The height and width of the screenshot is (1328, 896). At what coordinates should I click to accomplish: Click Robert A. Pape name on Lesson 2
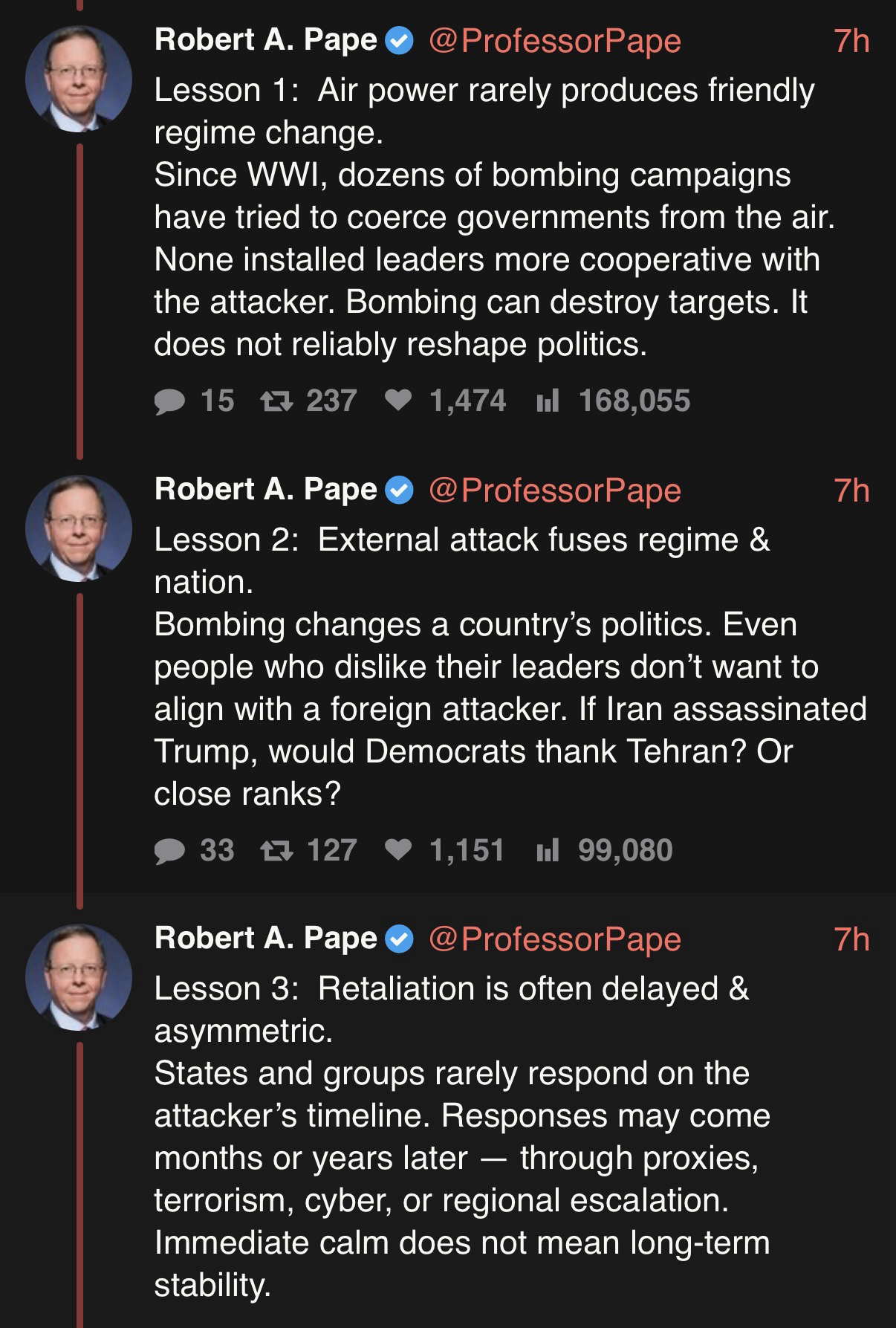265,490
